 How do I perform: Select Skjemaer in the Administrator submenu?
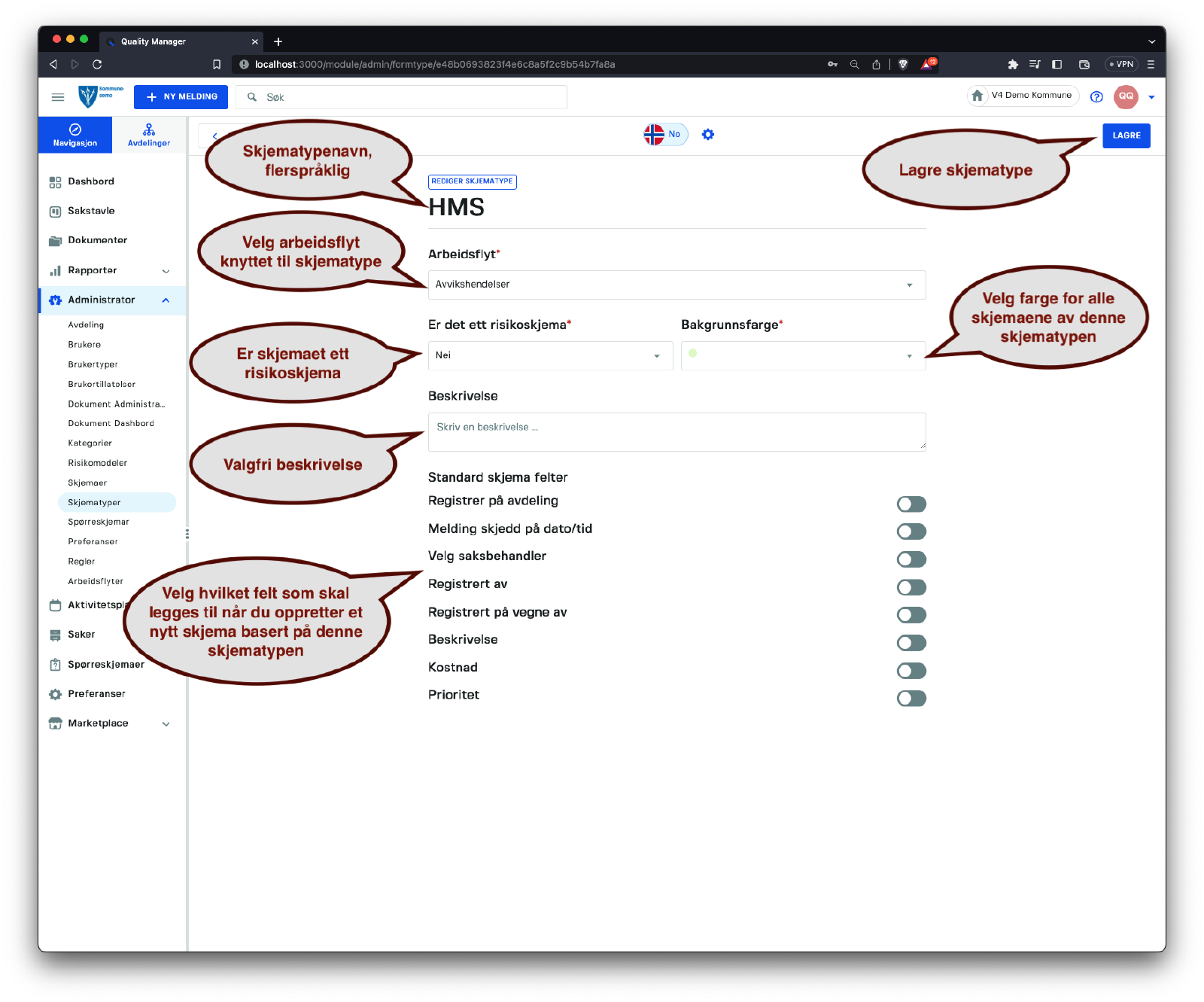coord(87,483)
